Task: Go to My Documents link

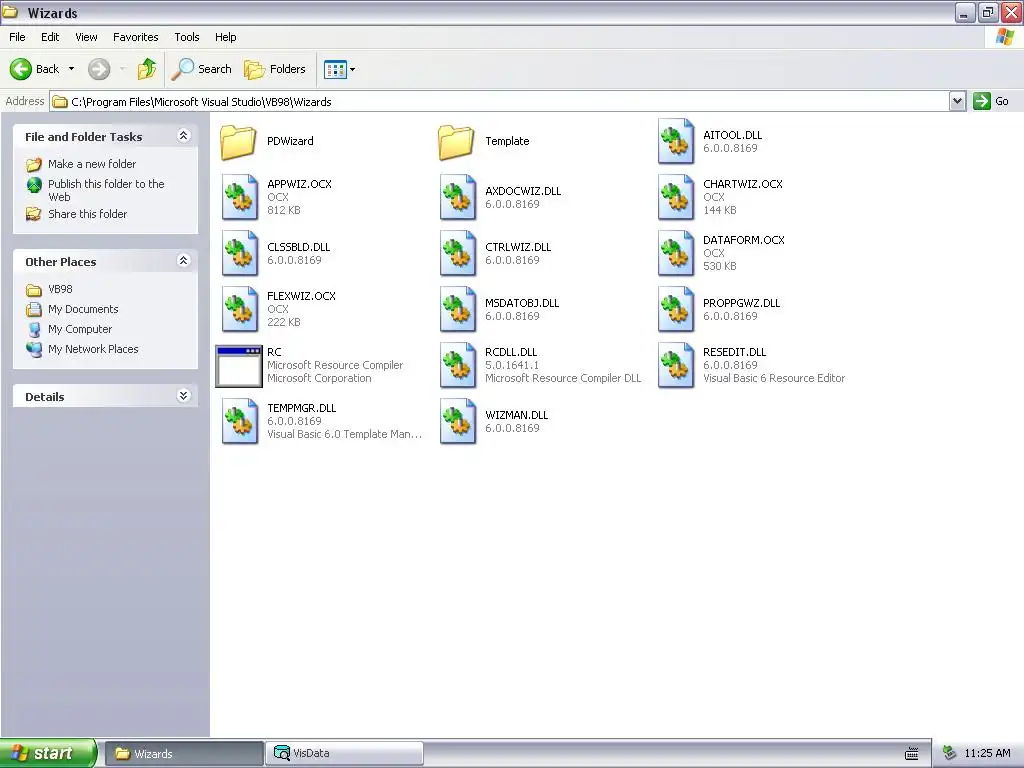Action: point(83,309)
